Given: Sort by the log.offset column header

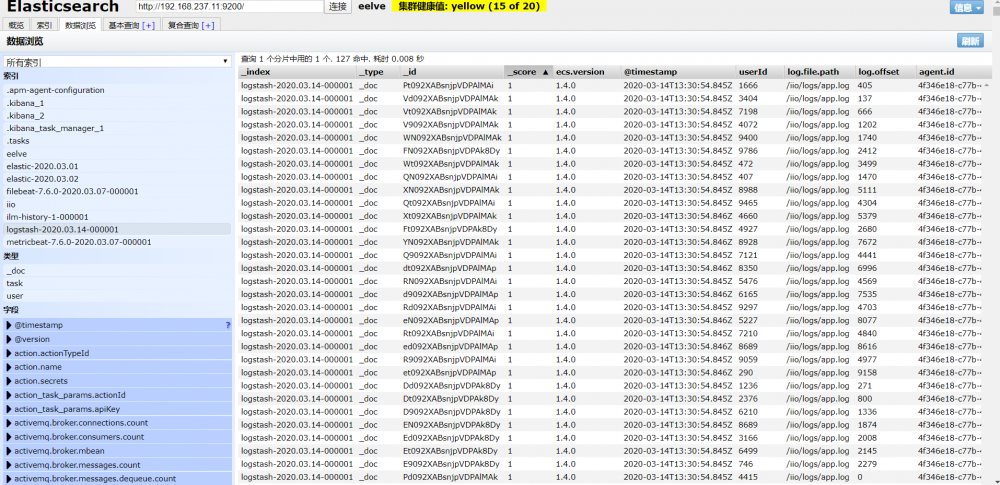Looking at the screenshot, I should point(885,72).
